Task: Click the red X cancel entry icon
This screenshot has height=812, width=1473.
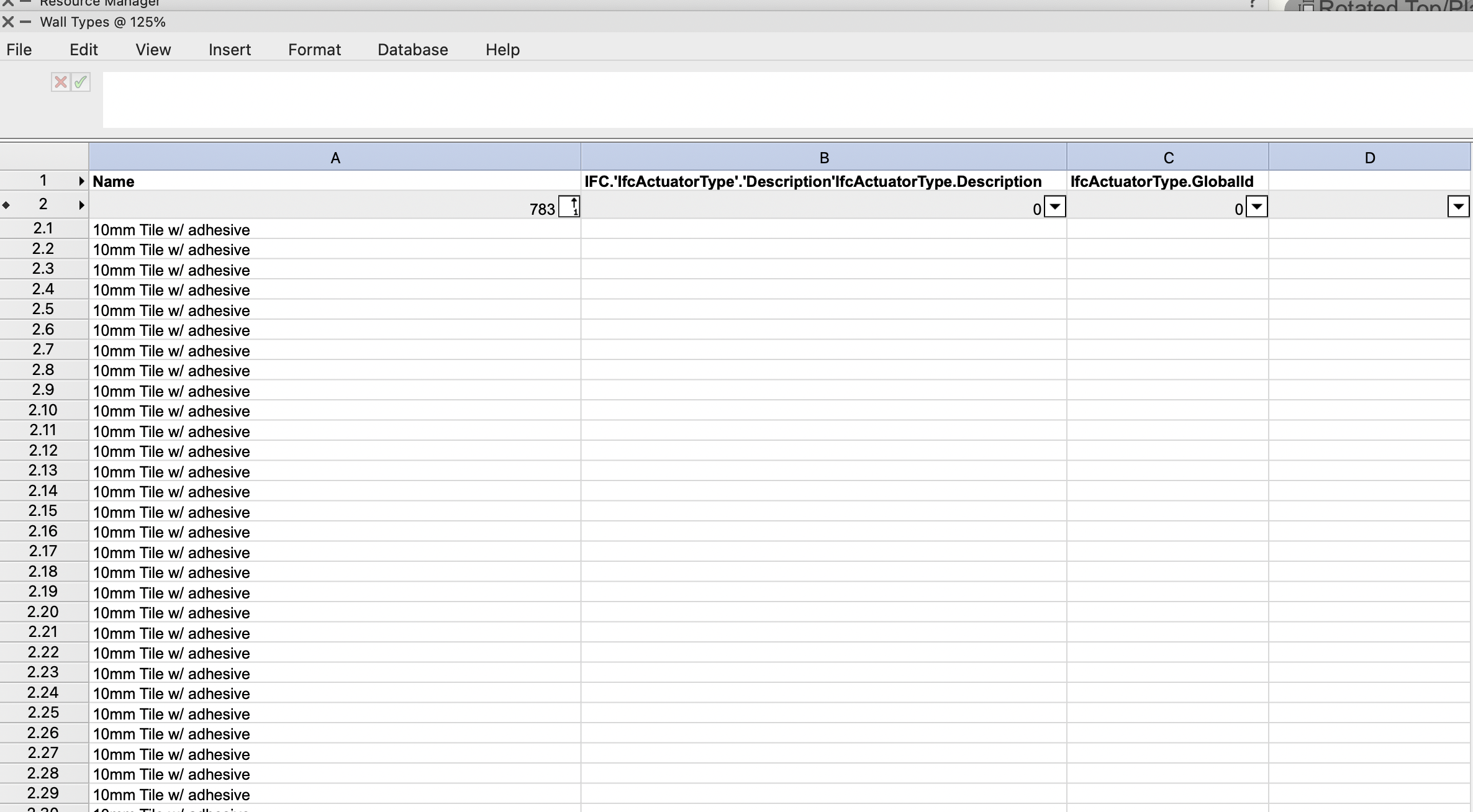Action: pyautogui.click(x=60, y=82)
